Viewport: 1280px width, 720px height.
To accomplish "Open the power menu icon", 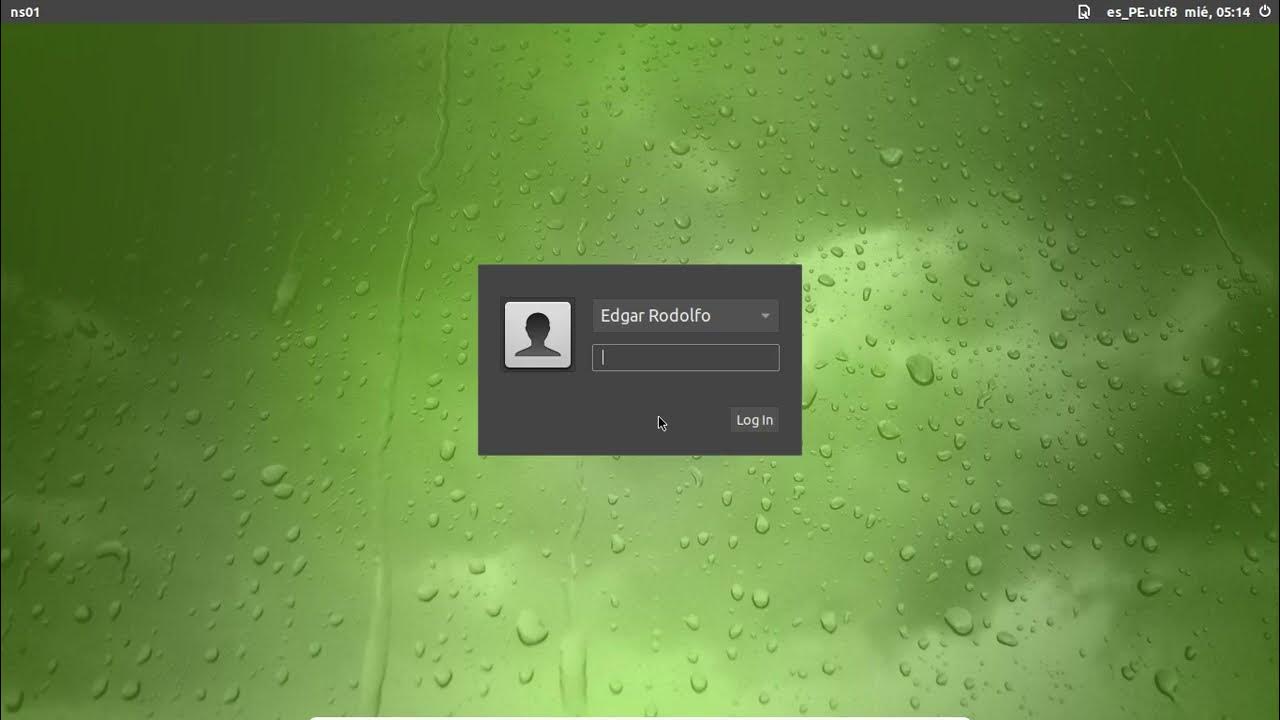I will (1265, 12).
